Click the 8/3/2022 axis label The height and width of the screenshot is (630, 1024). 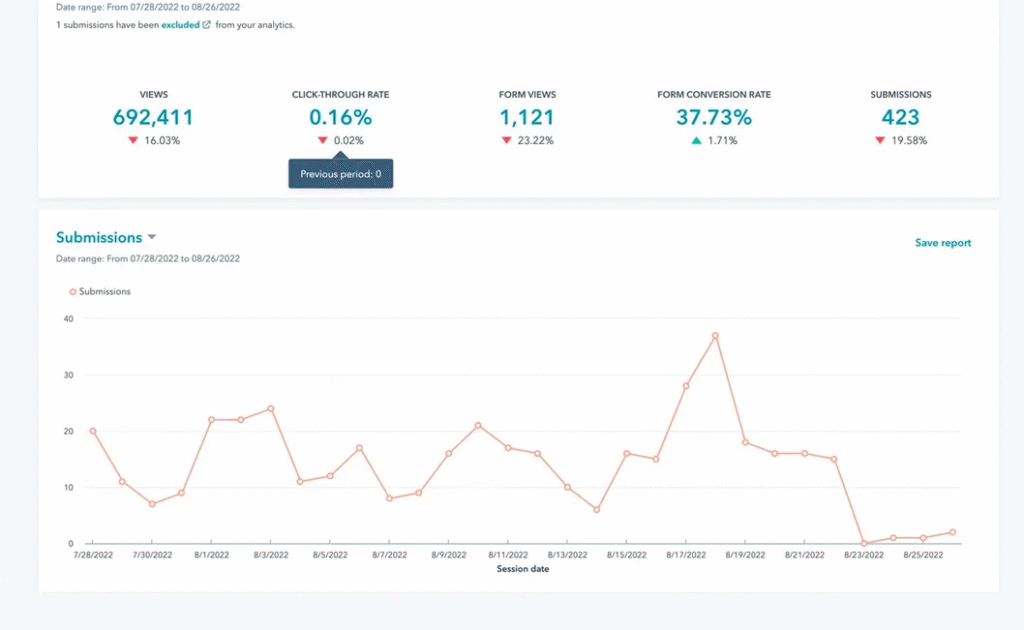click(271, 554)
